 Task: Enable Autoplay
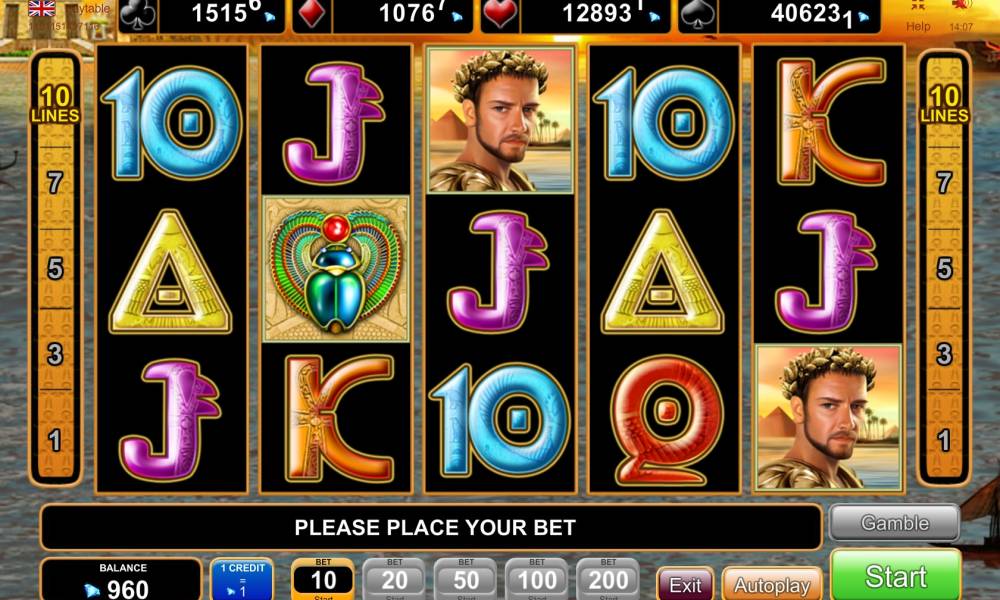point(772,584)
